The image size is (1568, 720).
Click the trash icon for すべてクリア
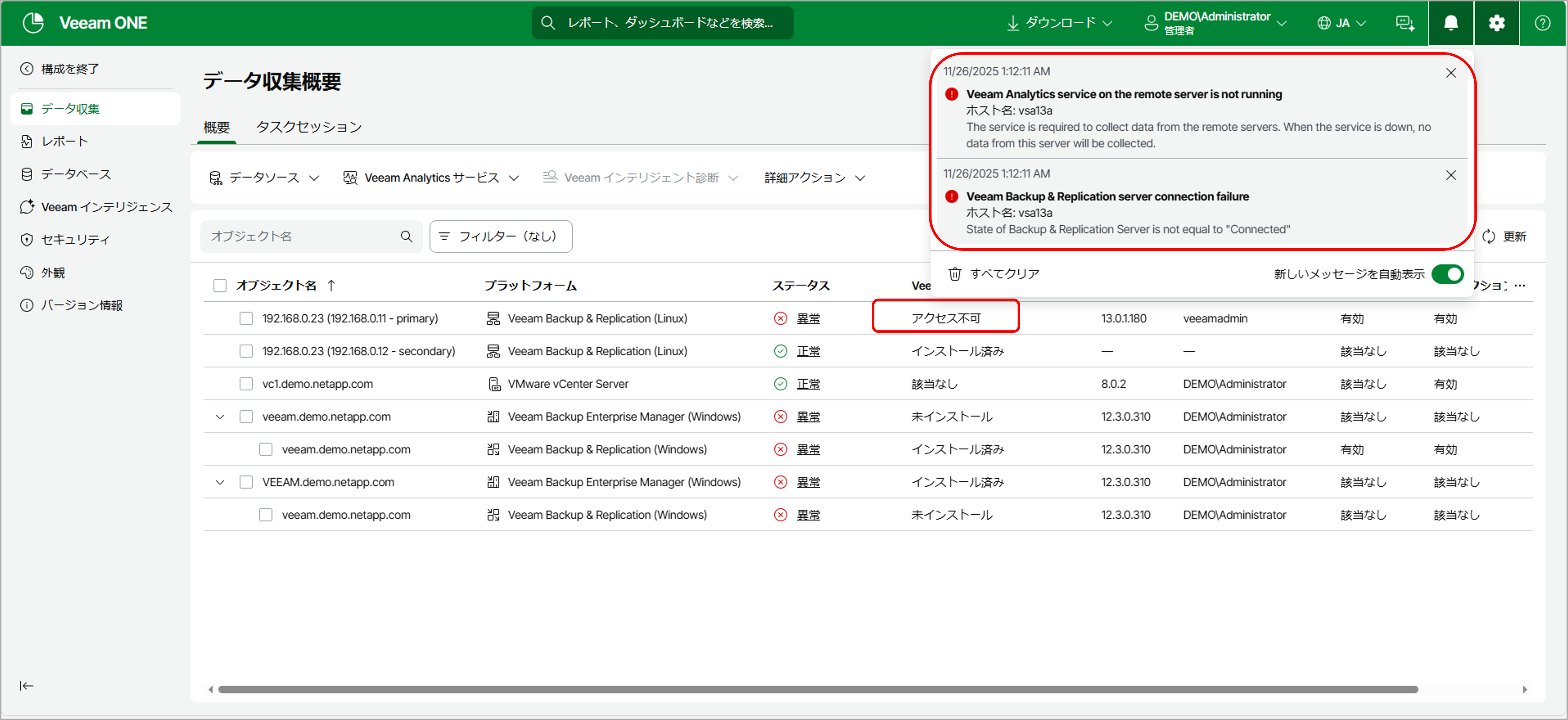pos(954,274)
